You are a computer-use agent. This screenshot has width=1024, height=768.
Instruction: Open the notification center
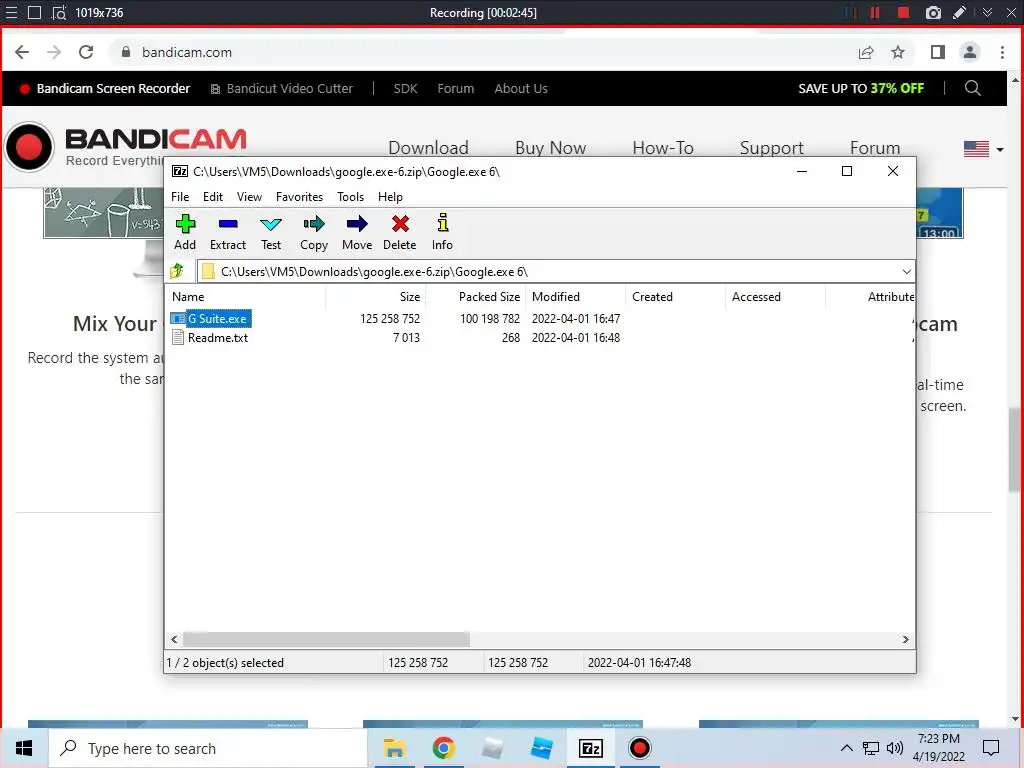point(991,748)
